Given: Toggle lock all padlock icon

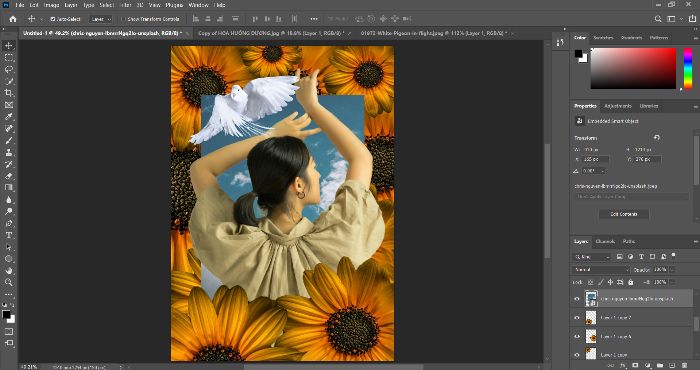Looking at the screenshot, I should [x=630, y=282].
